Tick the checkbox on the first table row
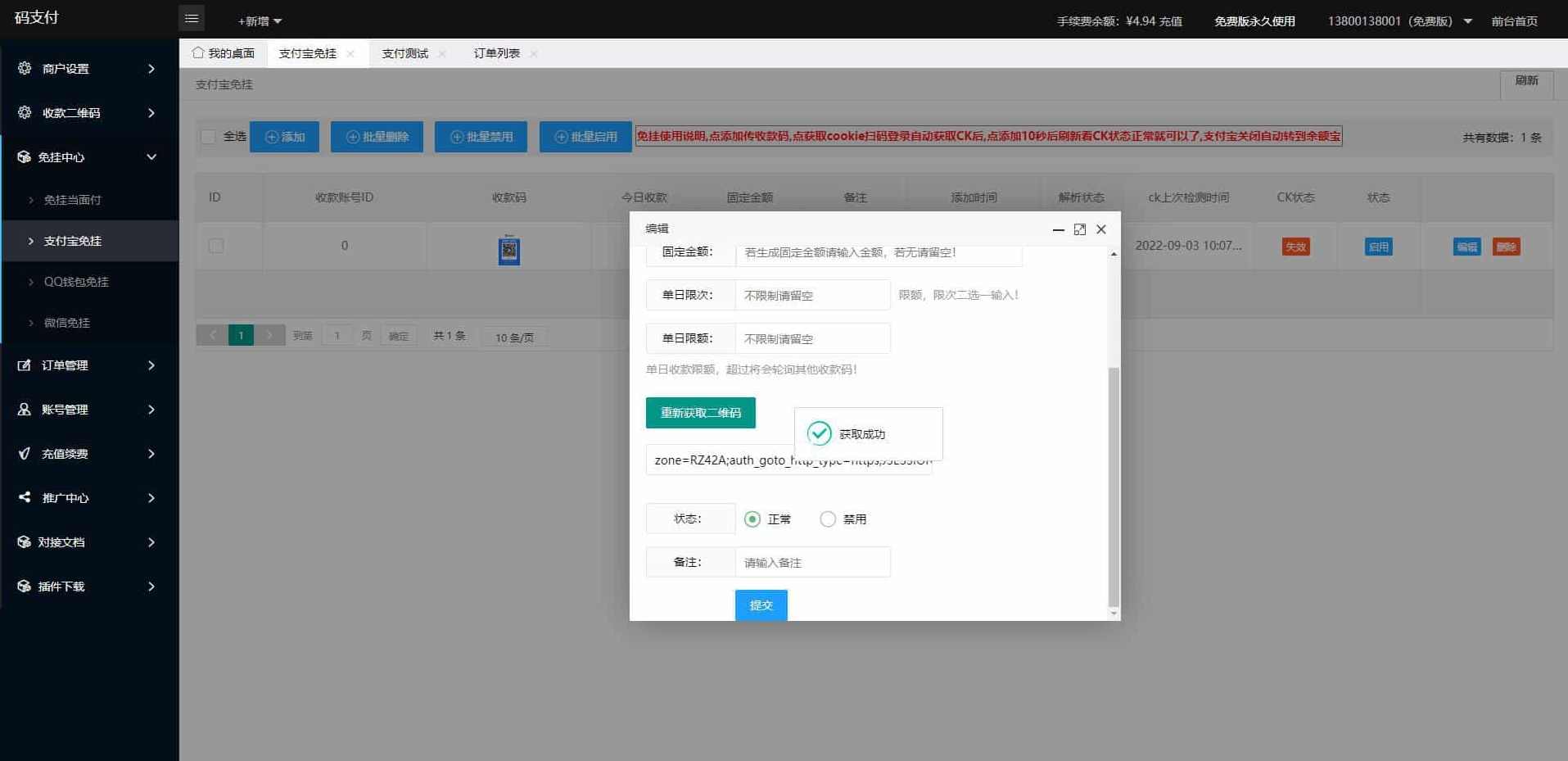 click(x=215, y=245)
